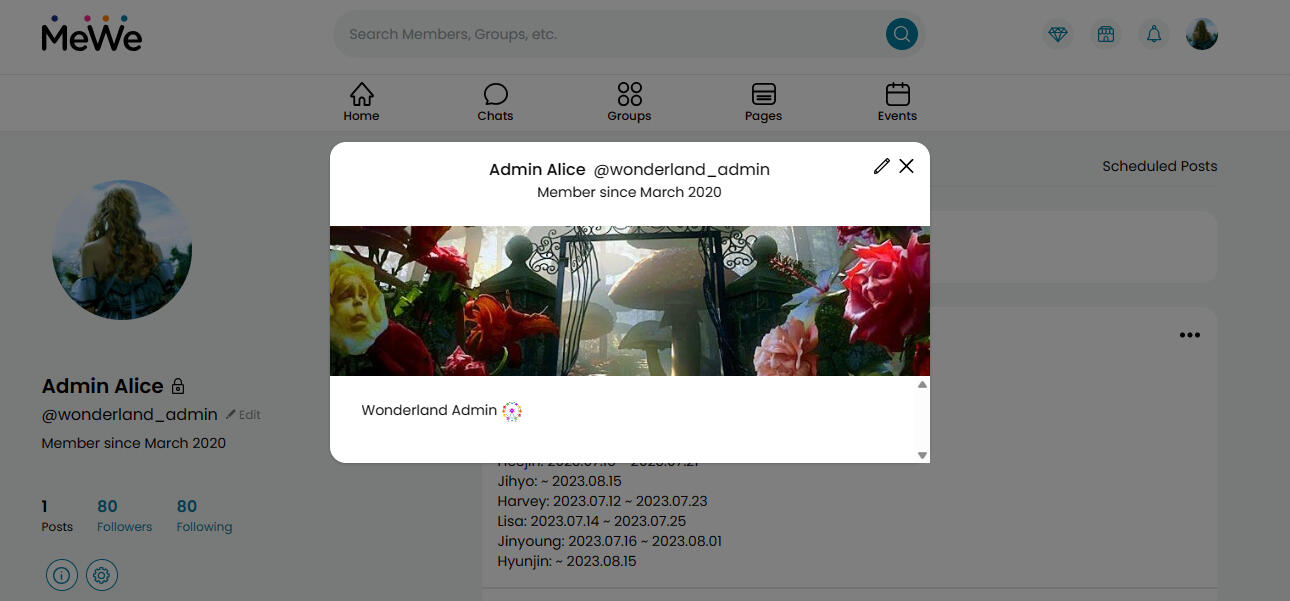Focus the Search Members, Groups field
The image size is (1290, 601).
[600, 34]
